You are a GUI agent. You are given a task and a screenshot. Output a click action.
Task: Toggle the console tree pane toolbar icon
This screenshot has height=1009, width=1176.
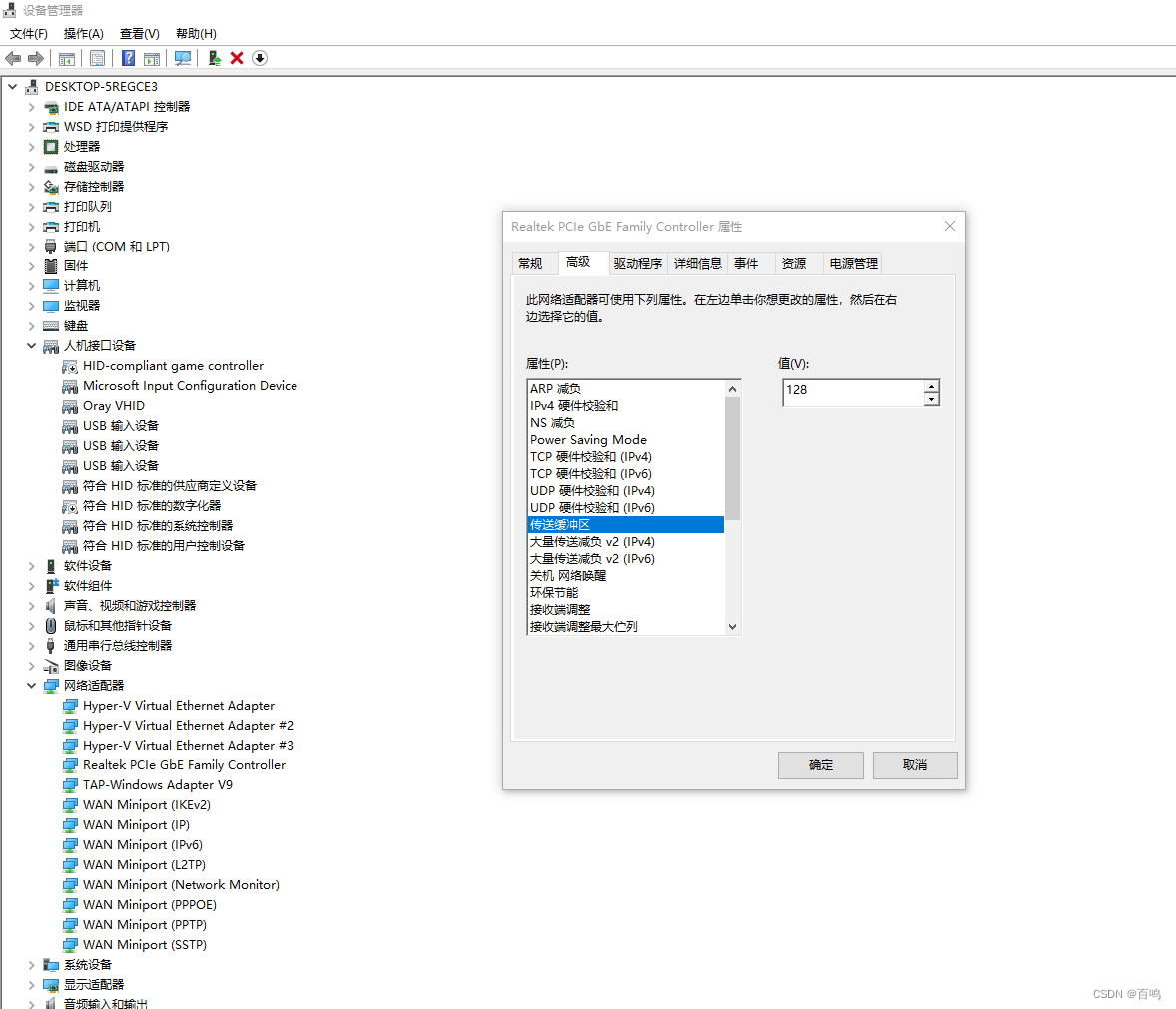point(67,58)
